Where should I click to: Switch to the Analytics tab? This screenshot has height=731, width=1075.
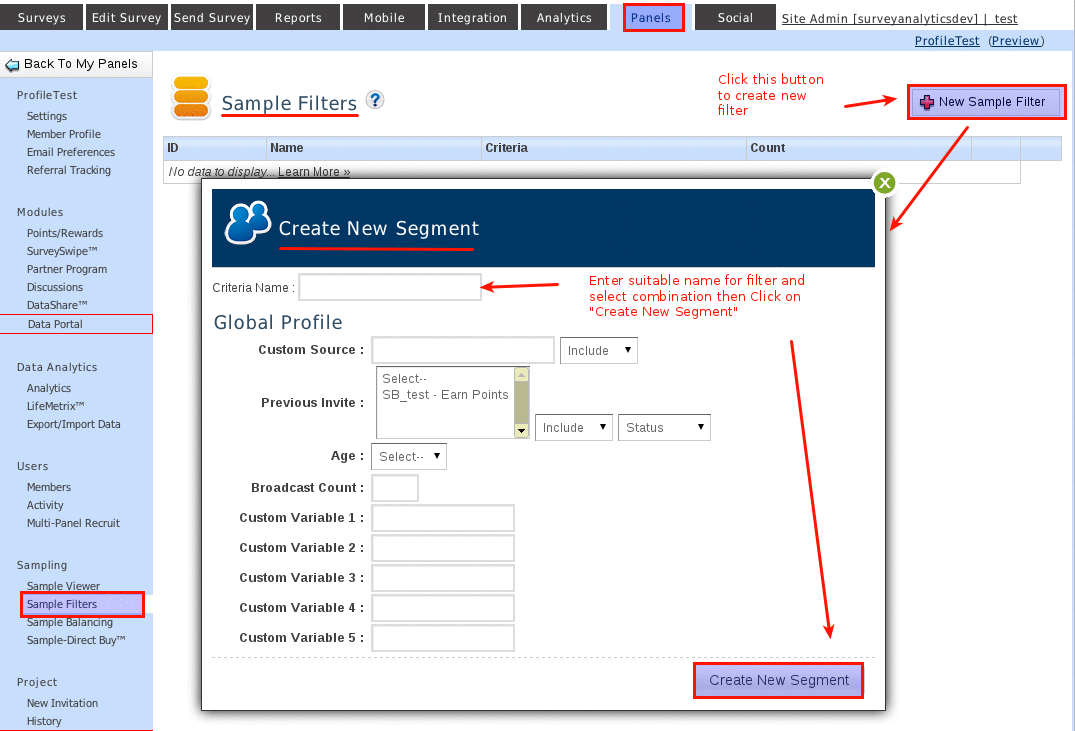(563, 17)
